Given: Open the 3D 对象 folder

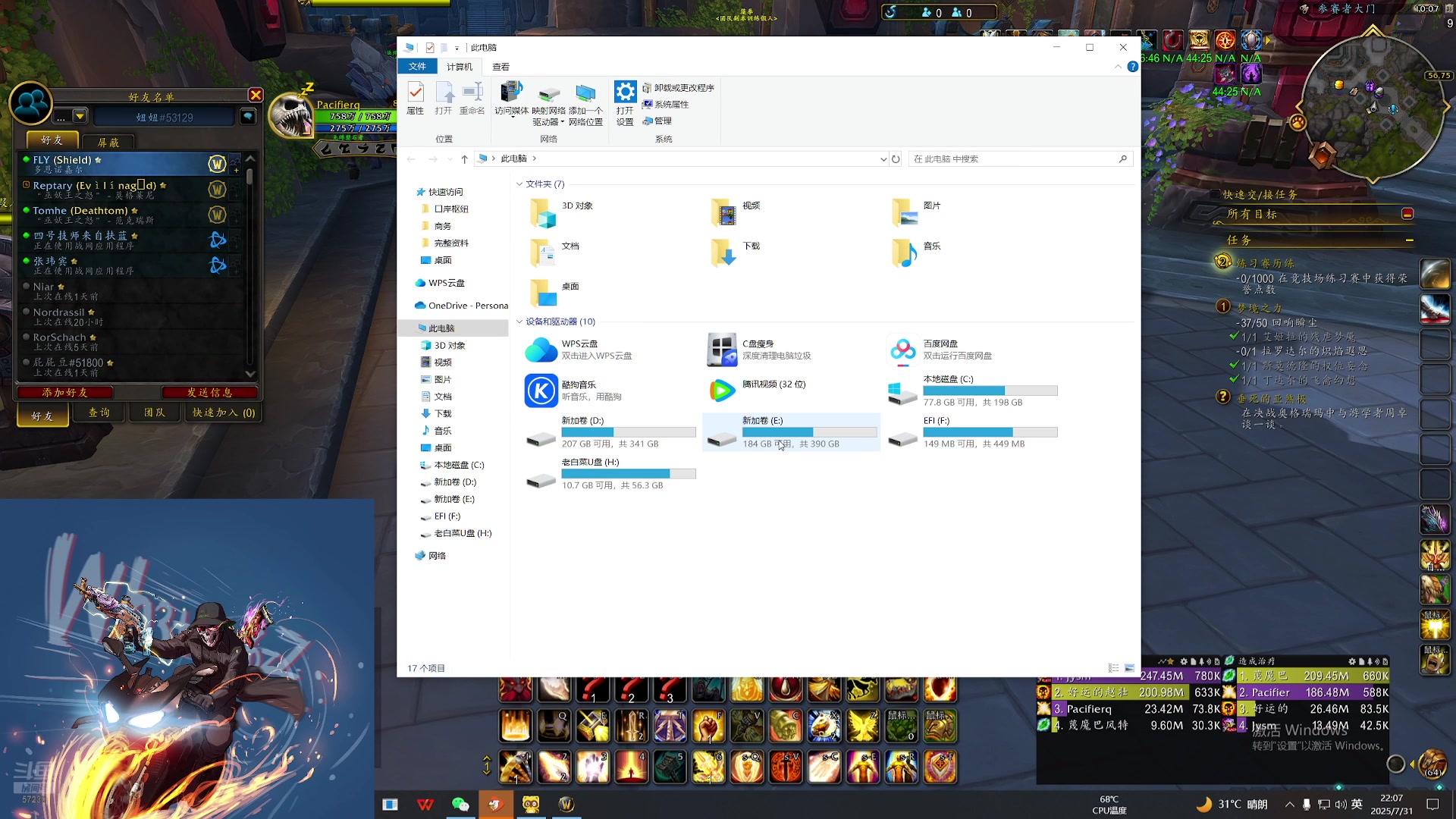Looking at the screenshot, I should tap(542, 212).
